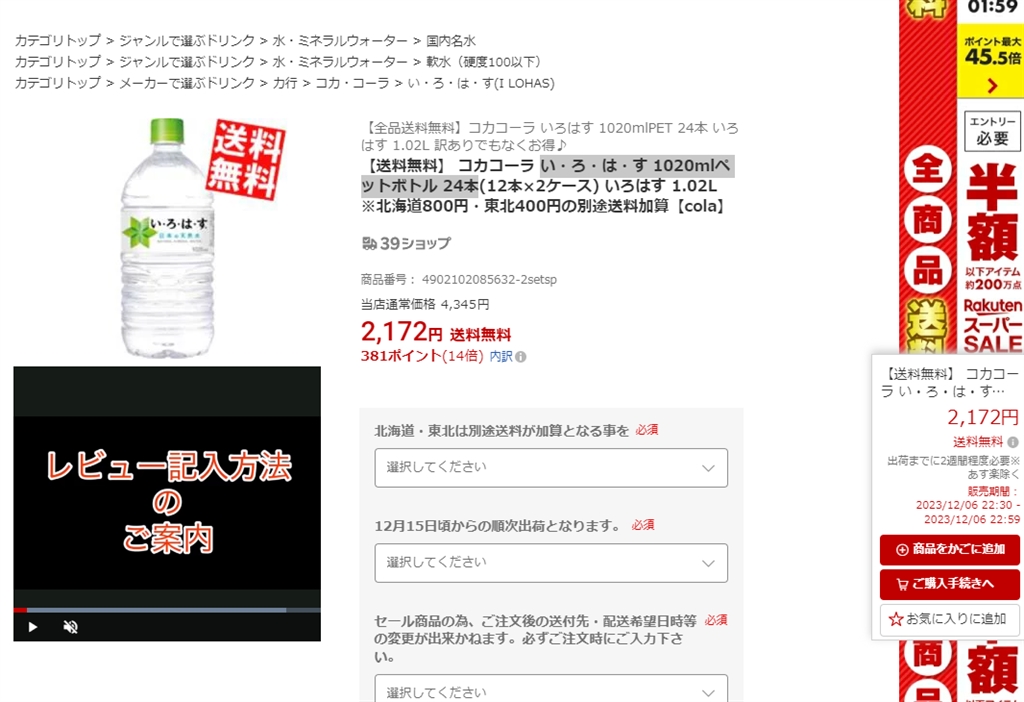Open the sale item delivery change dropdown

(x=551, y=689)
